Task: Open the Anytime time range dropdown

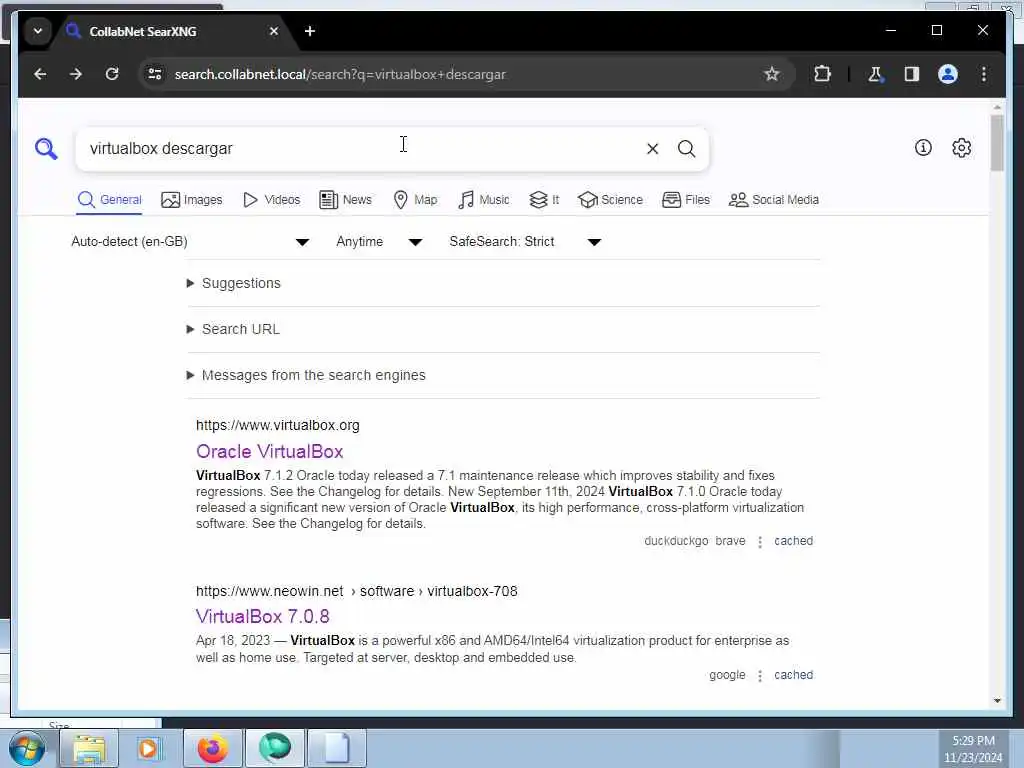Action: (x=379, y=242)
